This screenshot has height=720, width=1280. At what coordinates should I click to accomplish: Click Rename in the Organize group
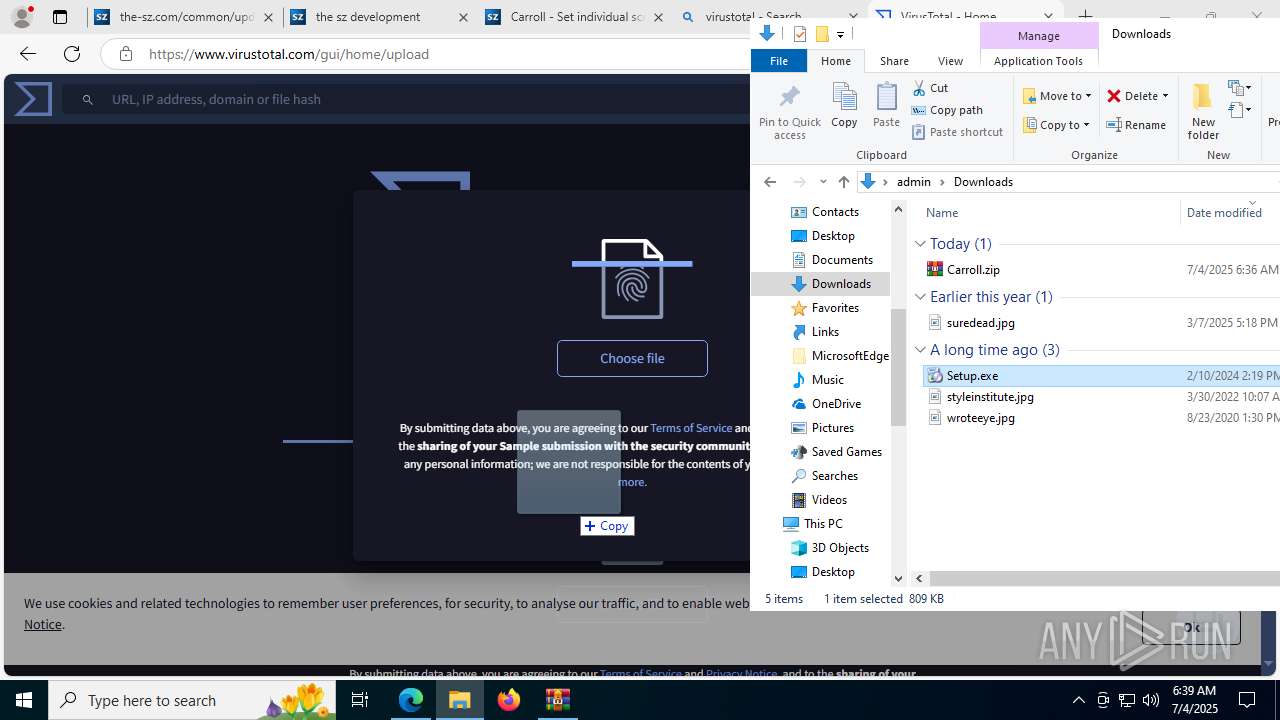tap(1136, 125)
